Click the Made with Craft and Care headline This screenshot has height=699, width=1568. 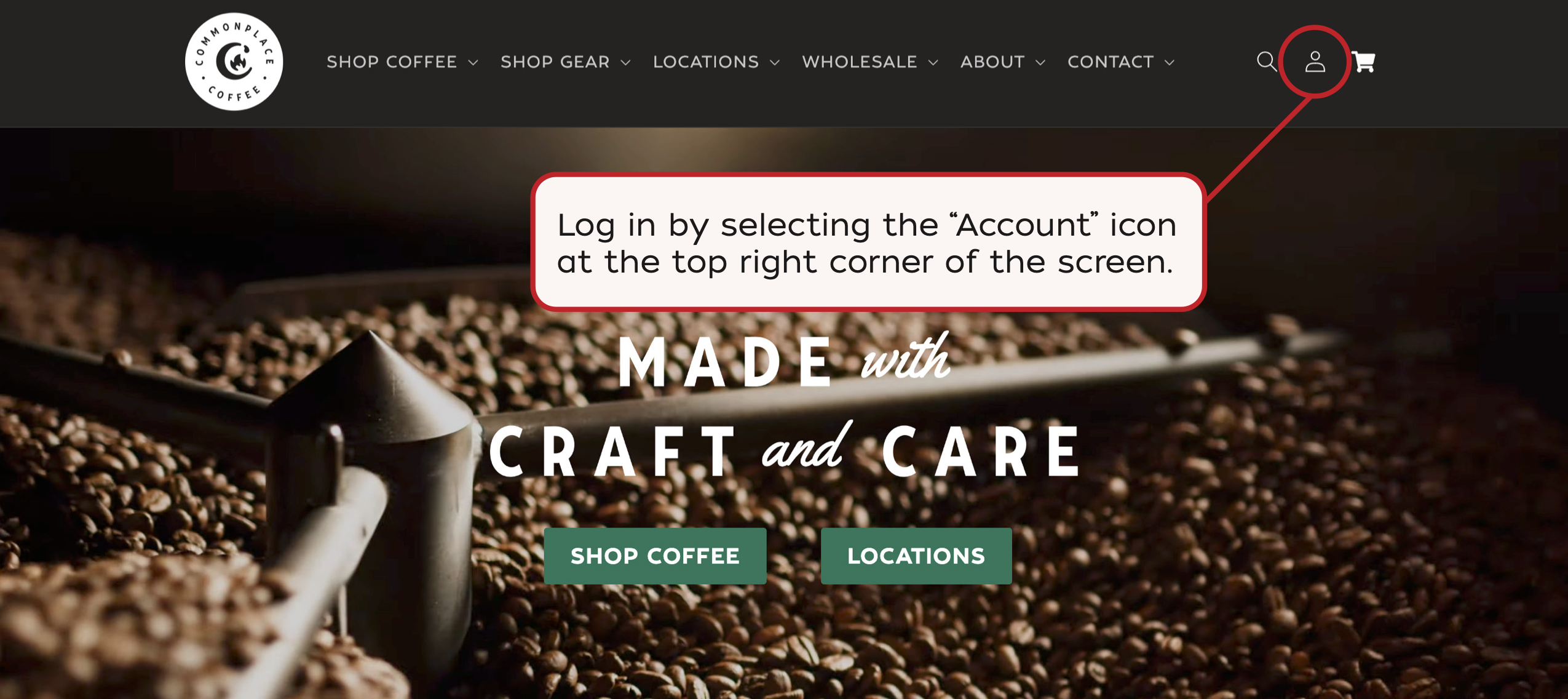(x=785, y=406)
